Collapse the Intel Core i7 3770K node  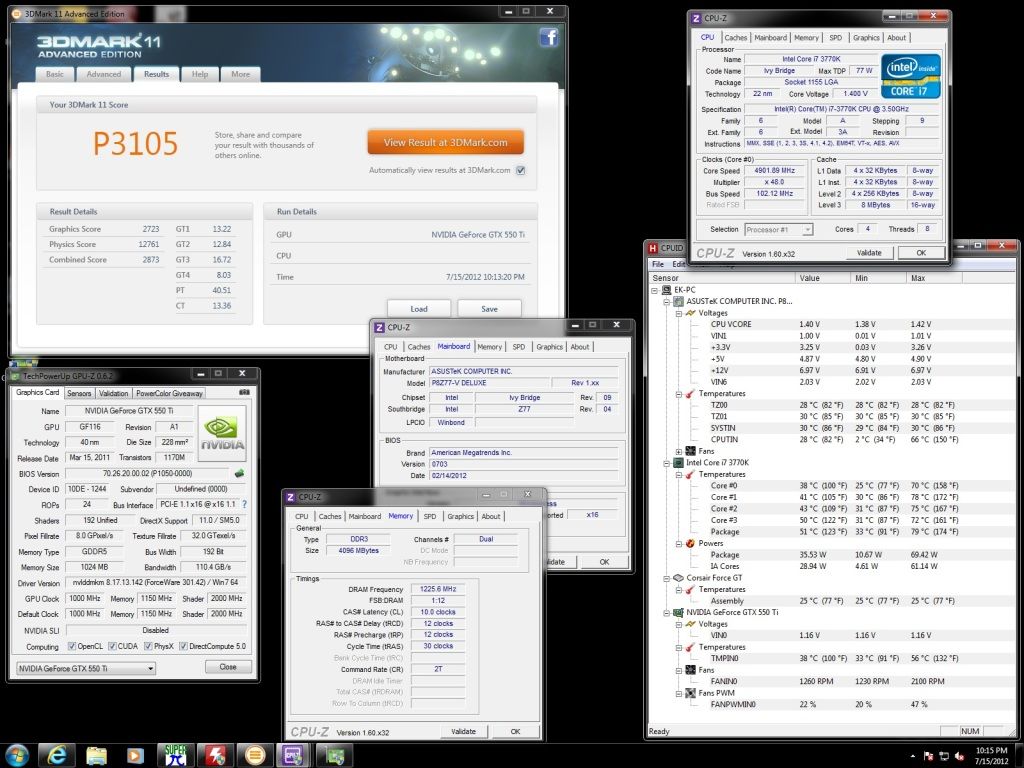[667, 463]
